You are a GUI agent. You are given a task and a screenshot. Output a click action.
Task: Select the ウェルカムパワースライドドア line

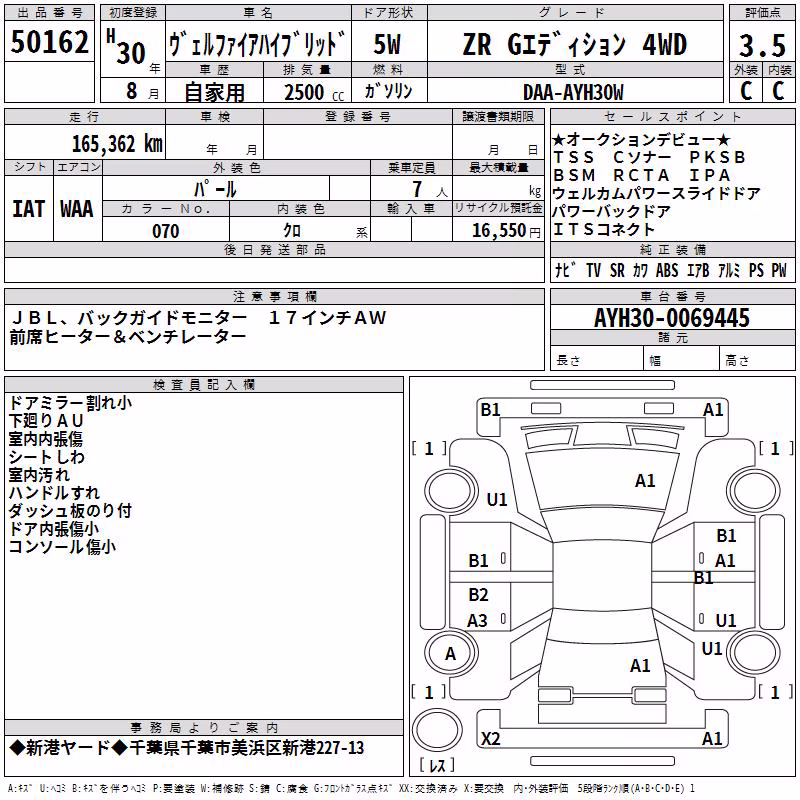656,193
